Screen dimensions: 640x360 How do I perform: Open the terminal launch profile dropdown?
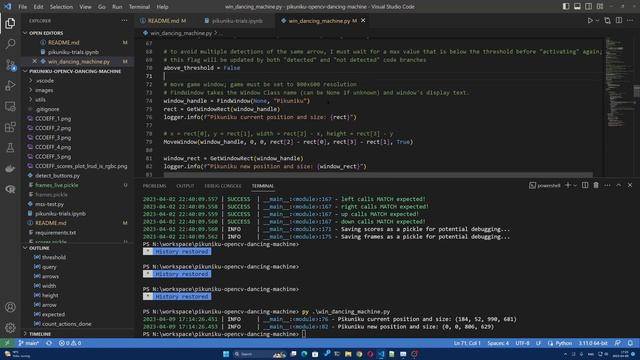tap(575, 185)
